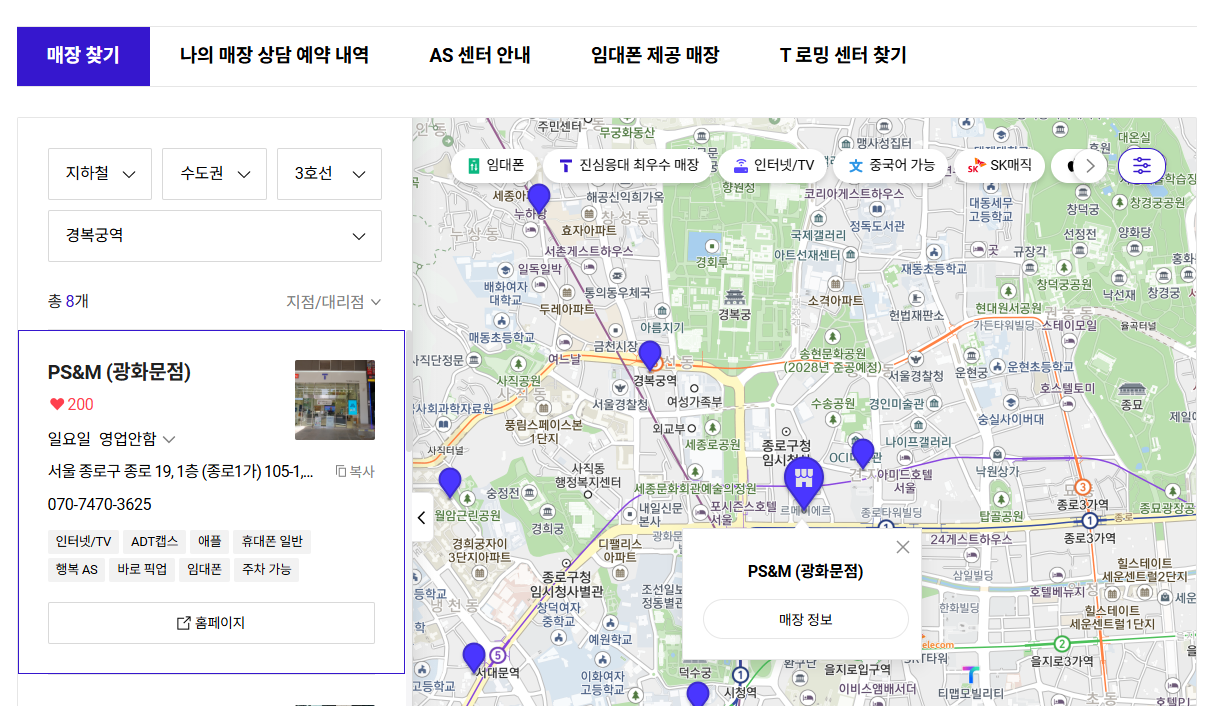The height and width of the screenshot is (706, 1211).
Task: Click the store address text 서울 종로구 종로 19
Action: [x=181, y=472]
